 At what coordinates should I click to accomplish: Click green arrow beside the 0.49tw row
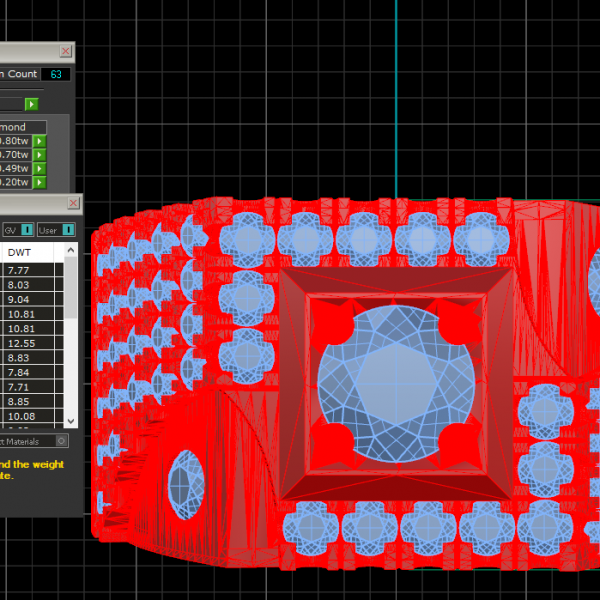point(40,169)
